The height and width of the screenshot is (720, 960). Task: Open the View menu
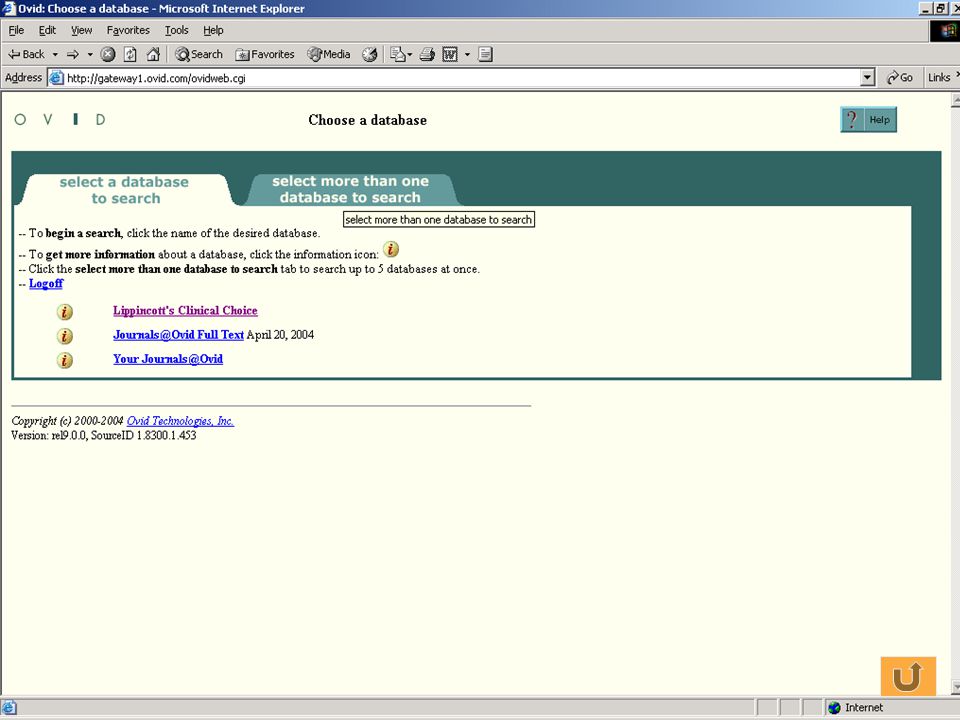pos(81,30)
